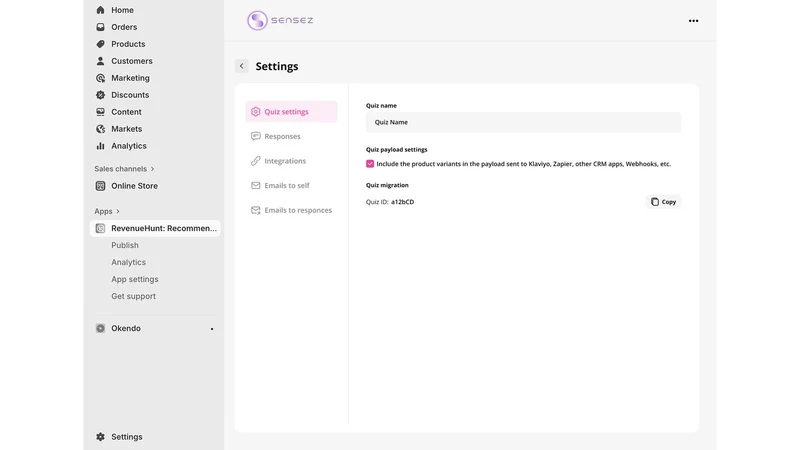Click the clipboard icon on the Copy button
This screenshot has width=800, height=450.
click(655, 202)
